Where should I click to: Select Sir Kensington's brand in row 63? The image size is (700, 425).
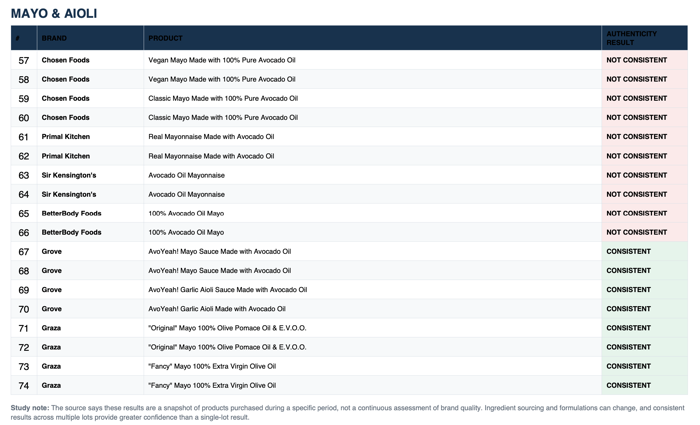69,175
